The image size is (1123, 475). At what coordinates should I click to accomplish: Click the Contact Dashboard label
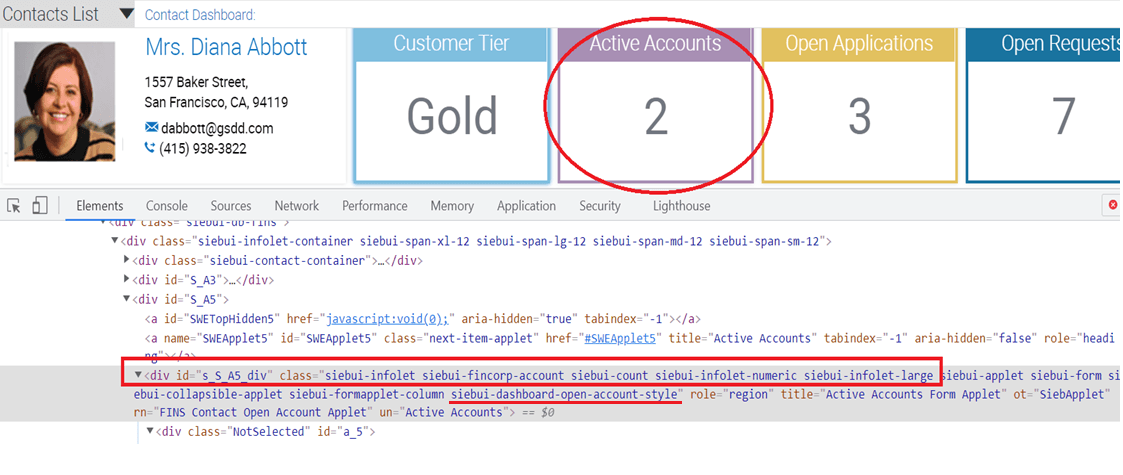coord(201,15)
